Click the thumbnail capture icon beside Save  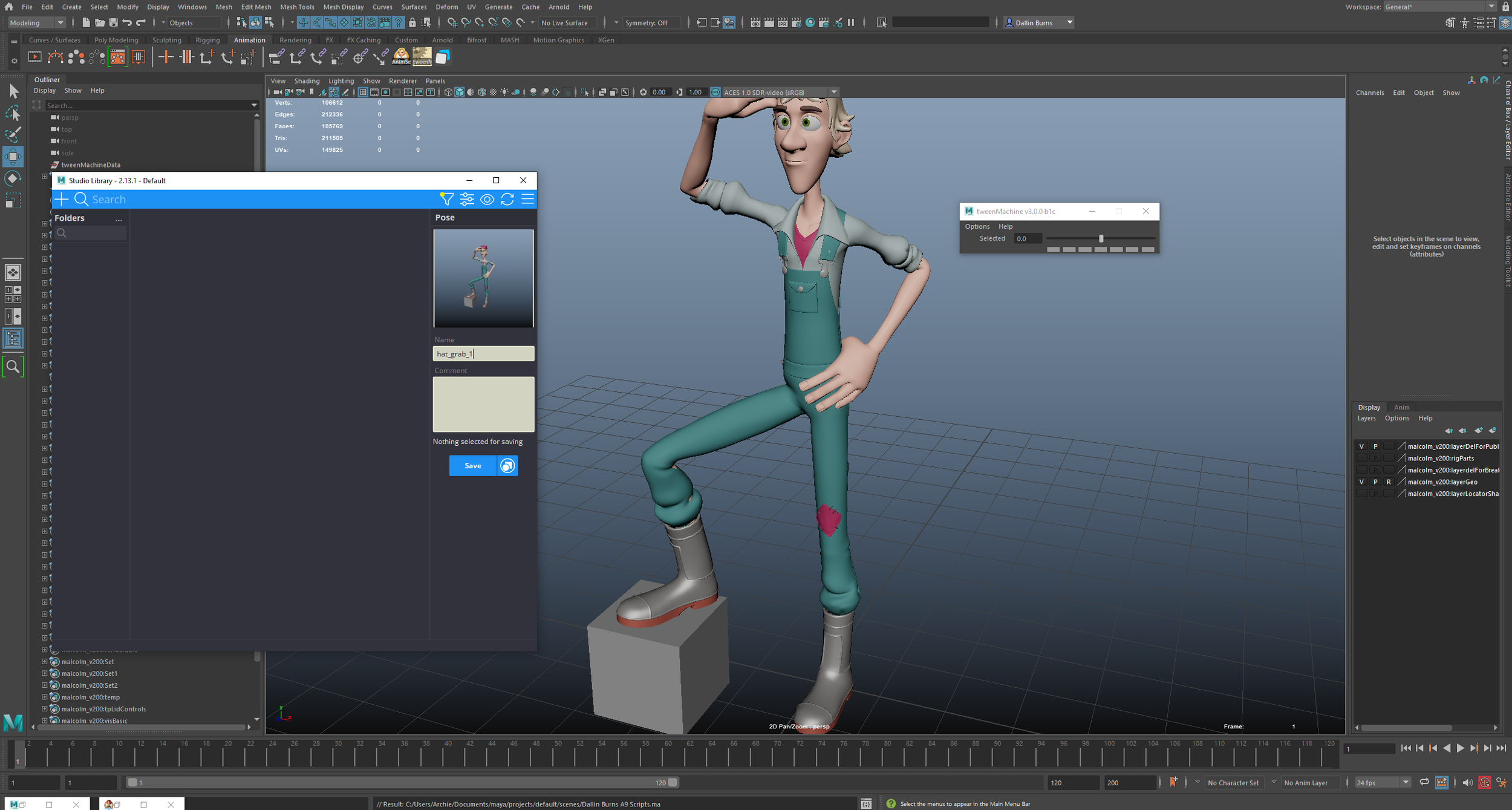point(508,465)
